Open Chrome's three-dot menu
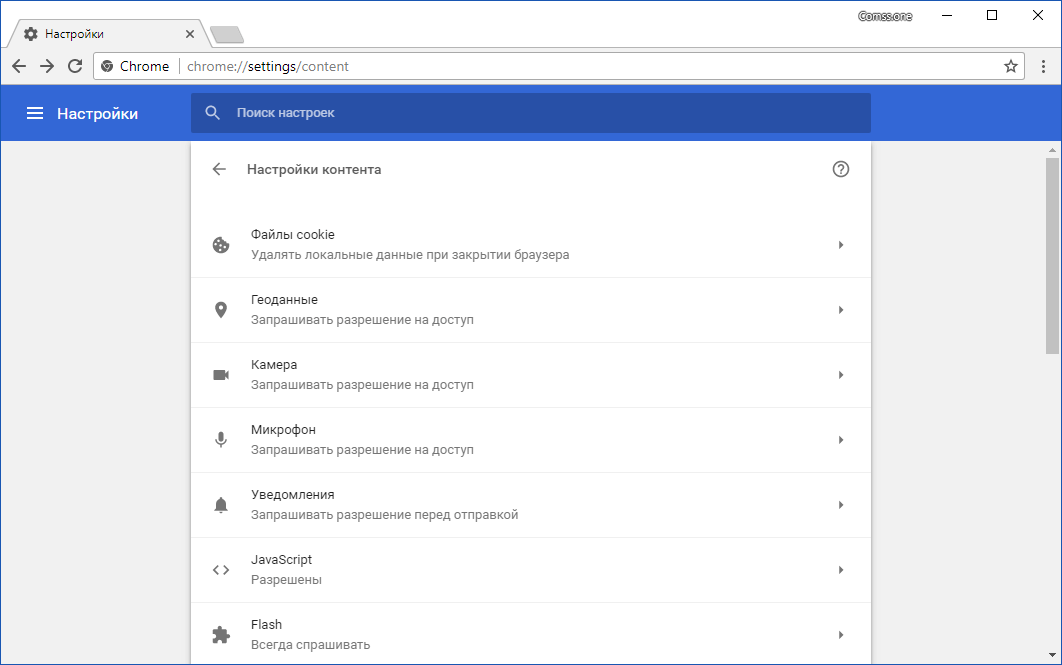This screenshot has width=1062, height=665. pos(1042,66)
